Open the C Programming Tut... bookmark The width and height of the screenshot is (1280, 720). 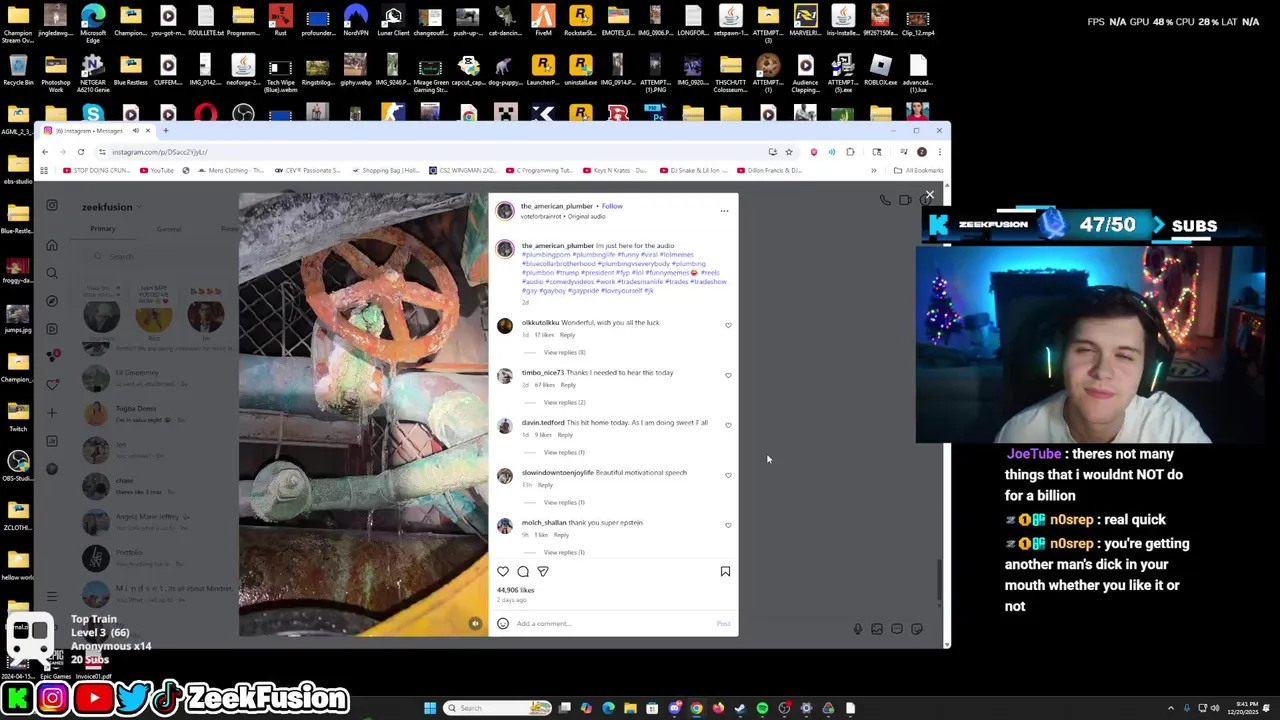(x=538, y=171)
